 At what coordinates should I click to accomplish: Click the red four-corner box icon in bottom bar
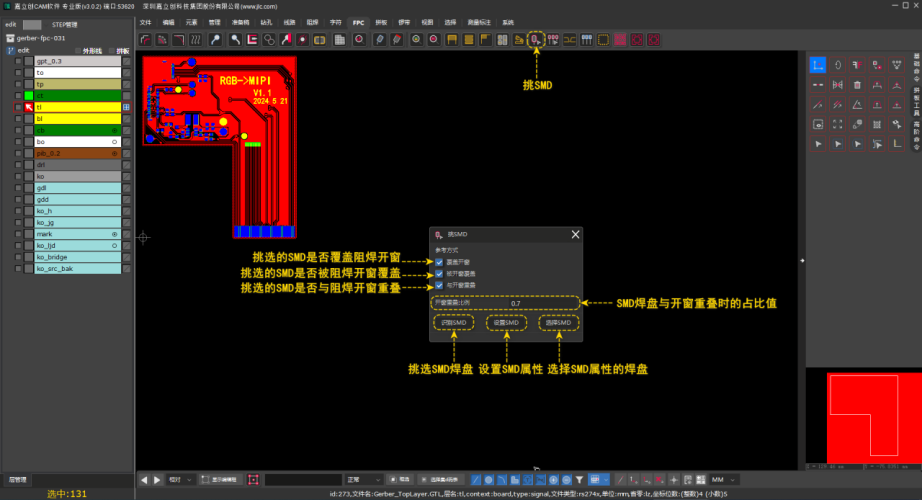point(253,480)
